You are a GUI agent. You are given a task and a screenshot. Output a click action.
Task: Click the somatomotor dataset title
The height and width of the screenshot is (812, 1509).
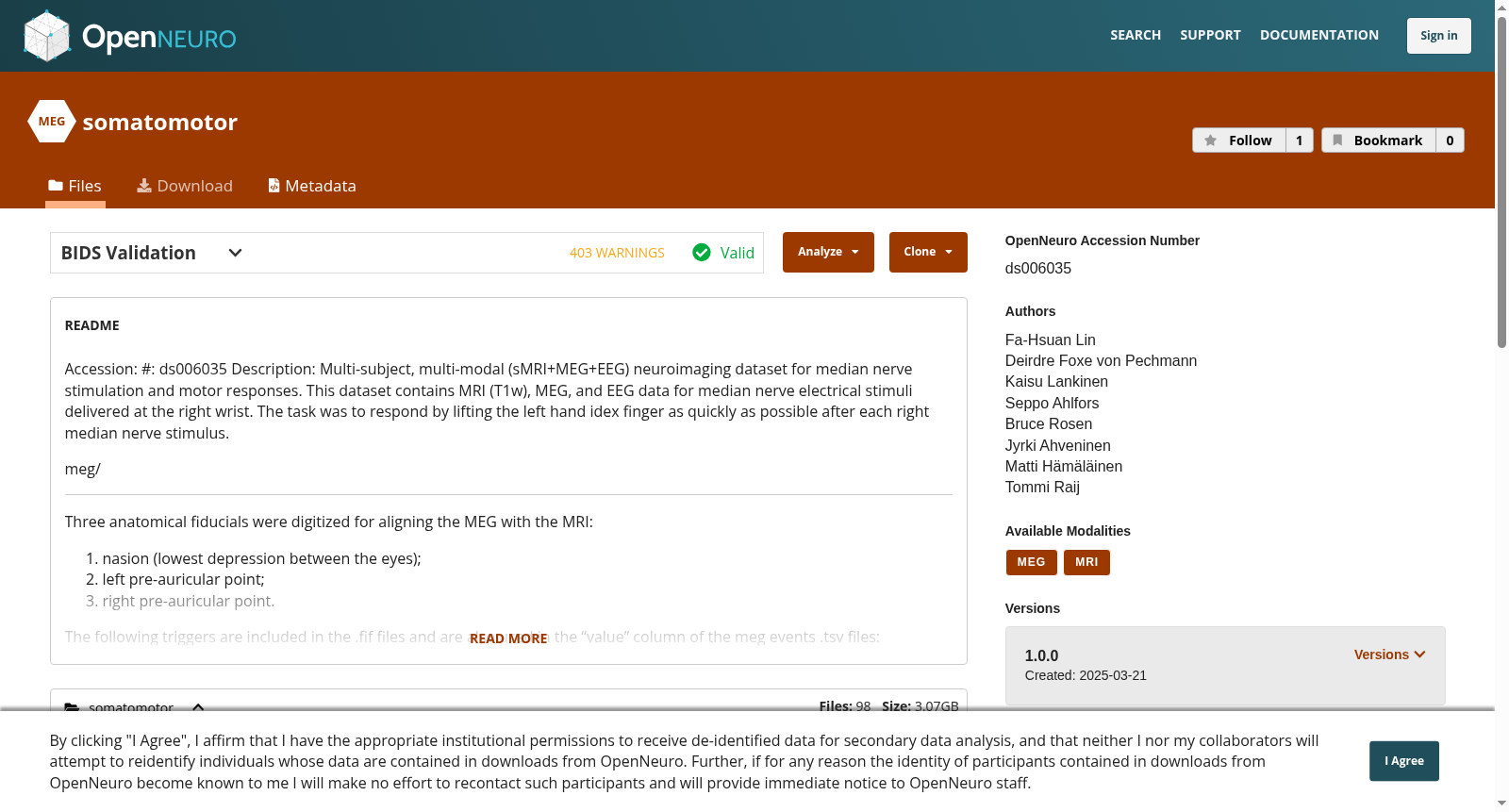160,123
